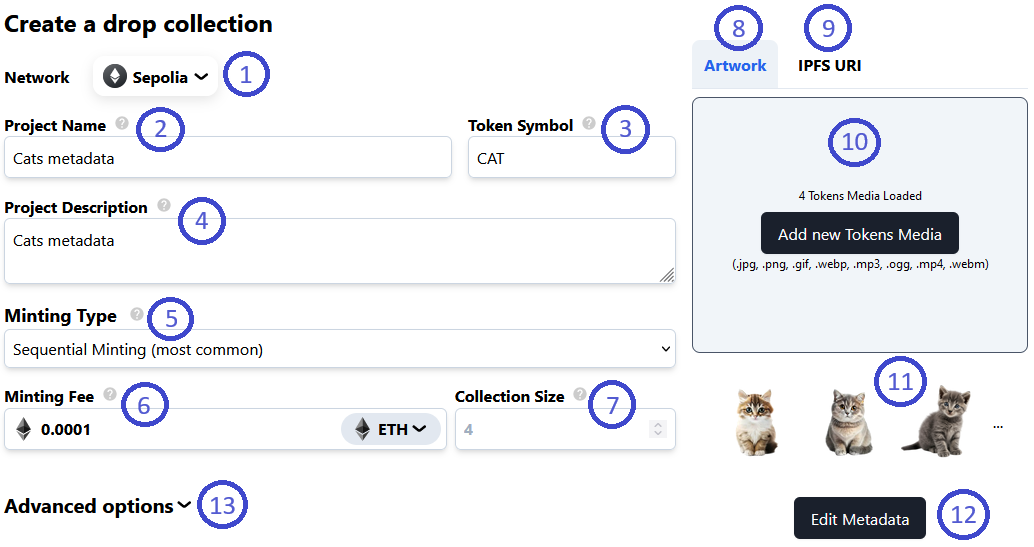Viewport: 1034px width, 547px height.
Task: Switch to the Artwork tab
Action: 735,65
